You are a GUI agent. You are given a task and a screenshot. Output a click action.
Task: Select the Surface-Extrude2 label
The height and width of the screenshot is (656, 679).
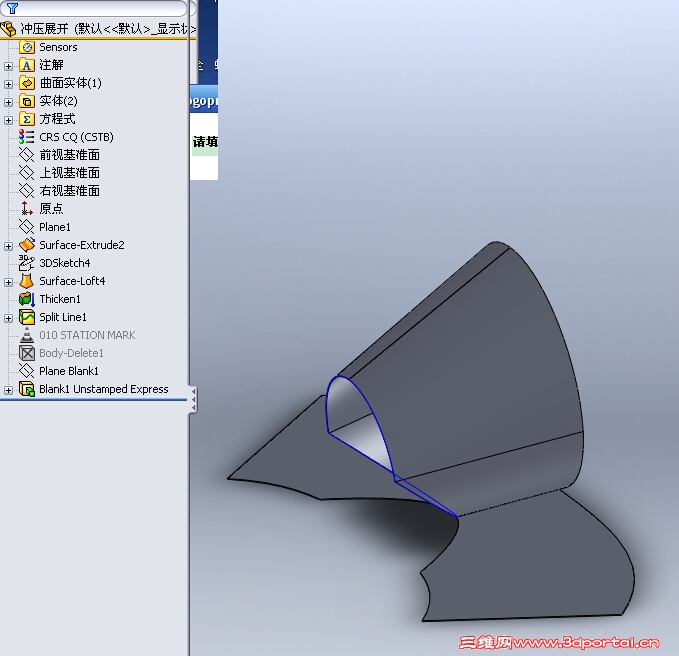(x=82, y=245)
